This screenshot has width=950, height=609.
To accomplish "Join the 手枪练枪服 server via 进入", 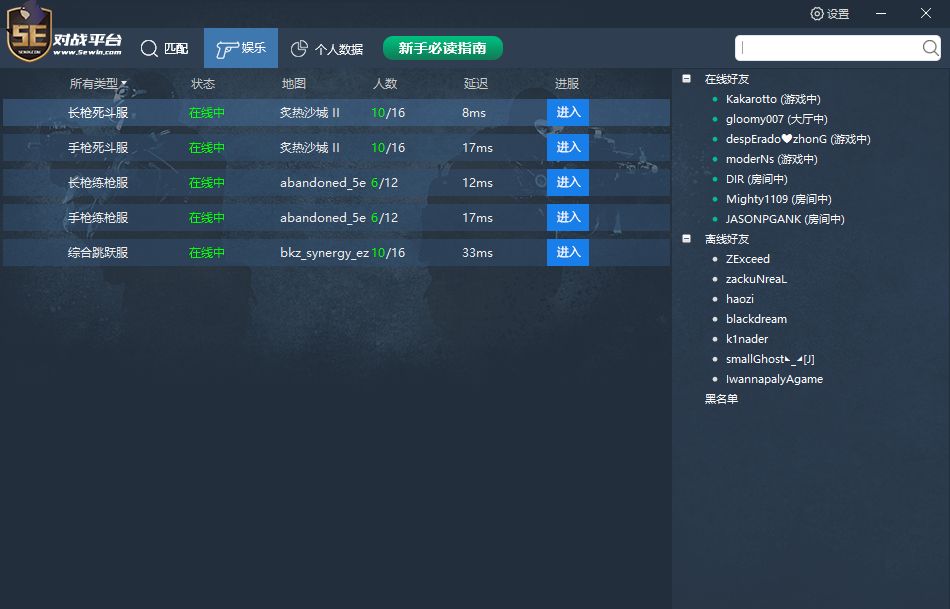I will (568, 217).
